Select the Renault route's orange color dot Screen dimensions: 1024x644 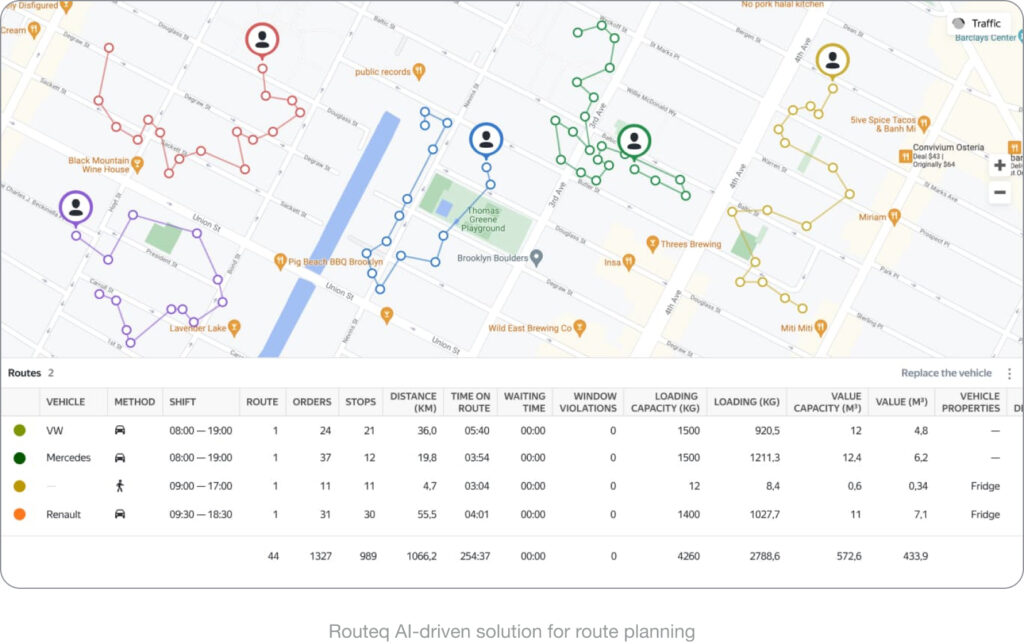[x=20, y=514]
